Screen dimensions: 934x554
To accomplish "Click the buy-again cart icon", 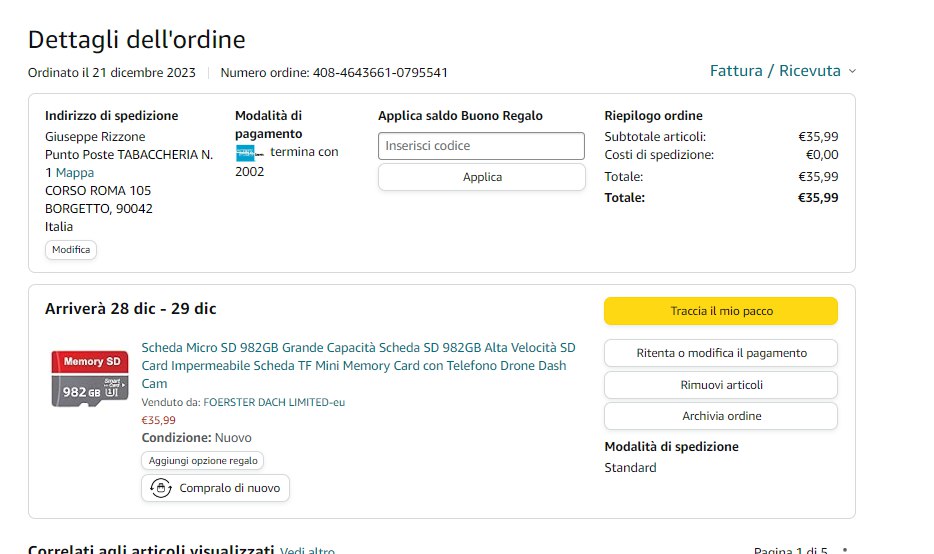I will point(160,488).
